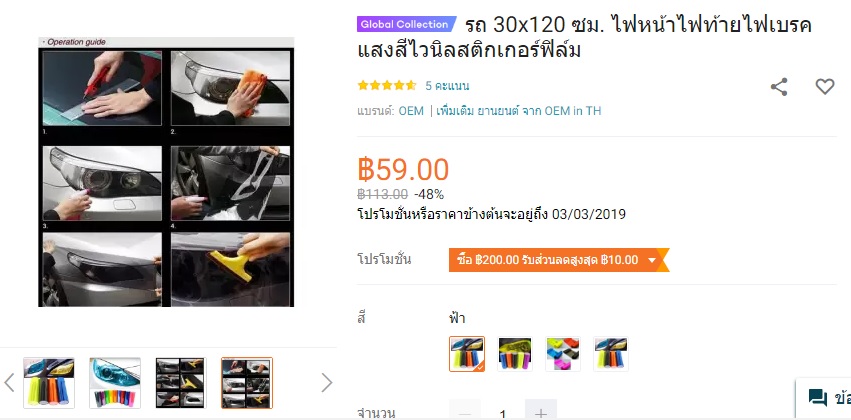
Task: Select the fourth color variant option
Action: 611,354
